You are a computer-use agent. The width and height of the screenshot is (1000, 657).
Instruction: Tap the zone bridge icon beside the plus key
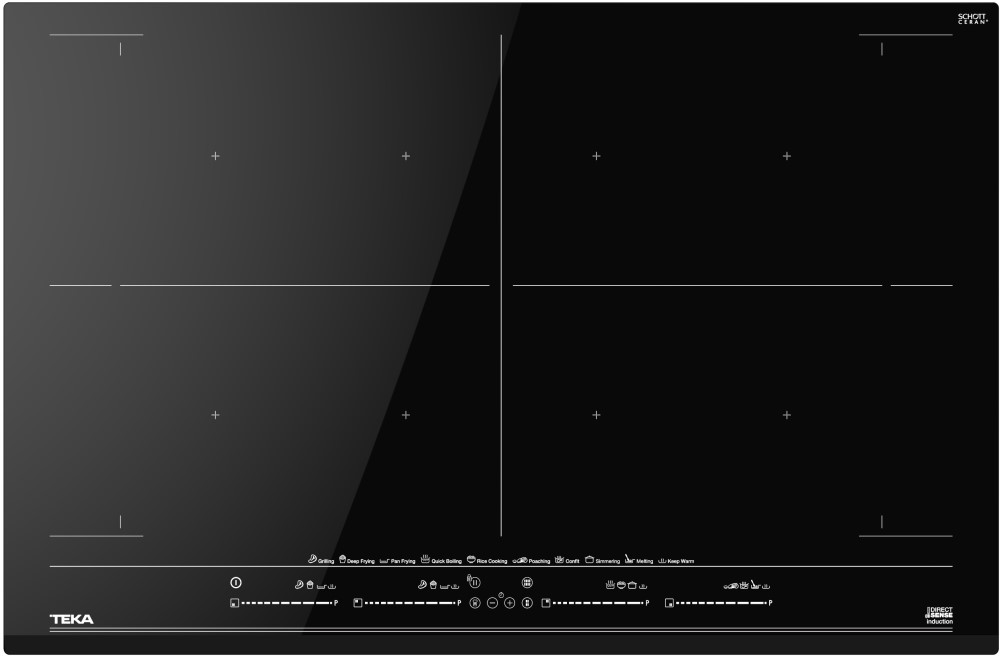pyautogui.click(x=527, y=603)
